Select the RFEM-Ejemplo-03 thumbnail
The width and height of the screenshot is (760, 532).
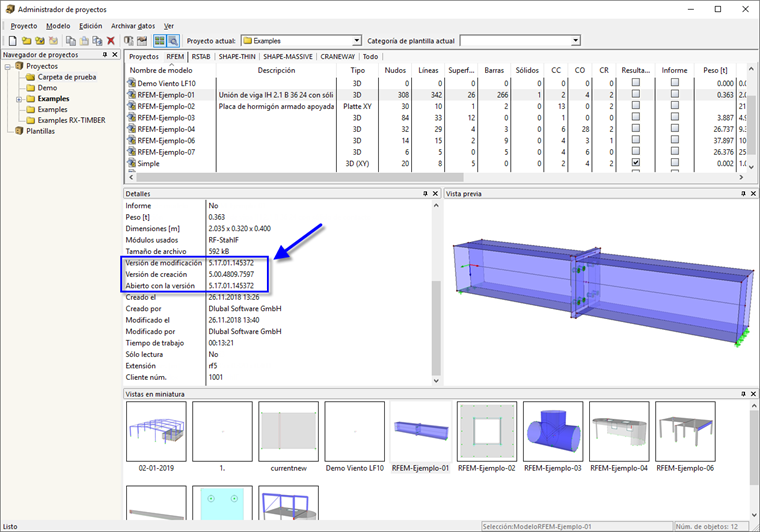[x=553, y=431]
